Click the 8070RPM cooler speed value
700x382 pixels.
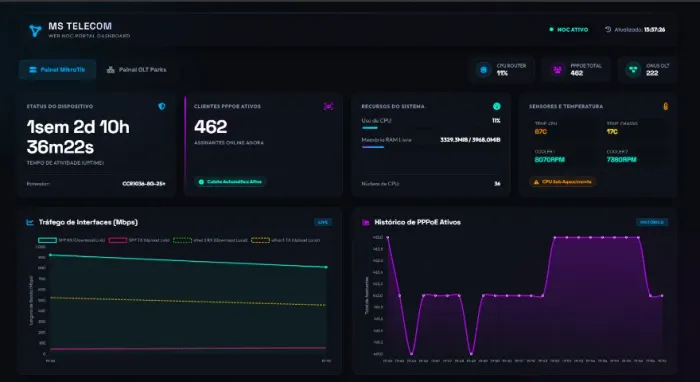550,159
